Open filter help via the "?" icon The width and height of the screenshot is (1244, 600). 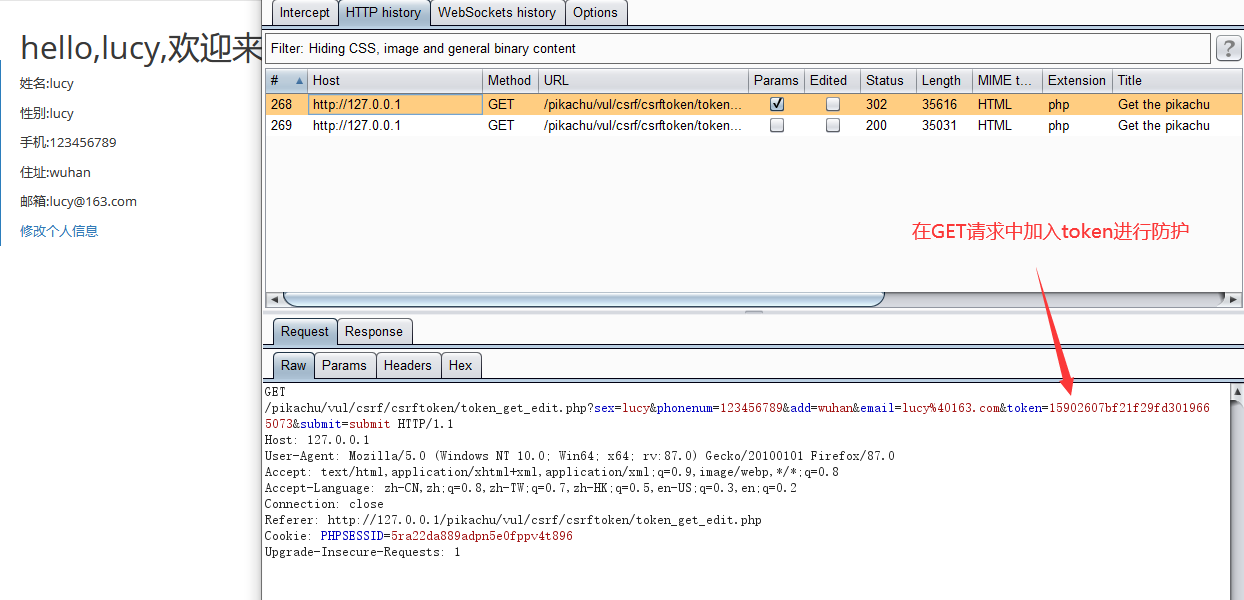coord(1228,47)
